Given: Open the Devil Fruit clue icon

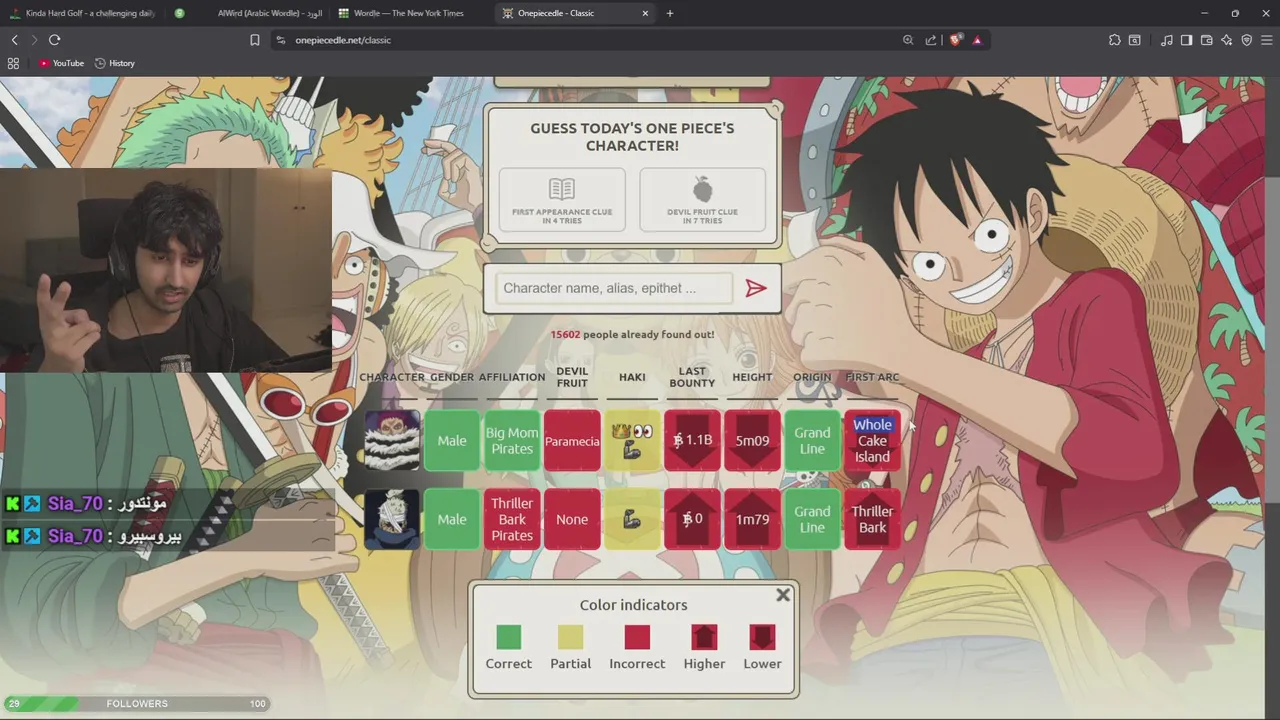Looking at the screenshot, I should [702, 189].
